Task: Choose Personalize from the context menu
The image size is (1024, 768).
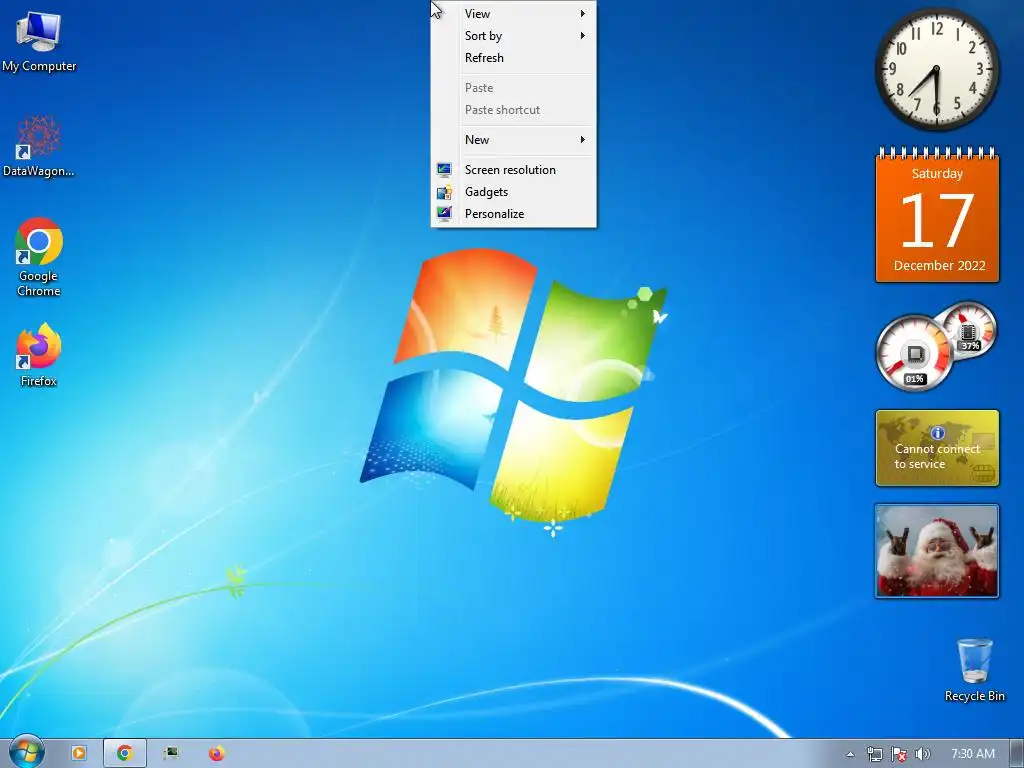Action: [x=514, y=214]
